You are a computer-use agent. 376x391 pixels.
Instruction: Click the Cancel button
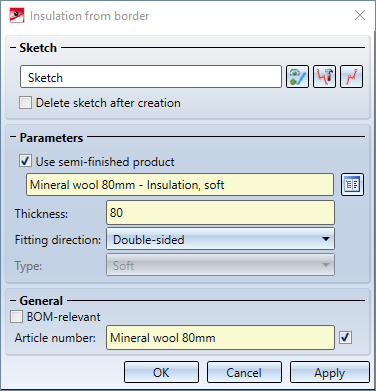(x=244, y=372)
